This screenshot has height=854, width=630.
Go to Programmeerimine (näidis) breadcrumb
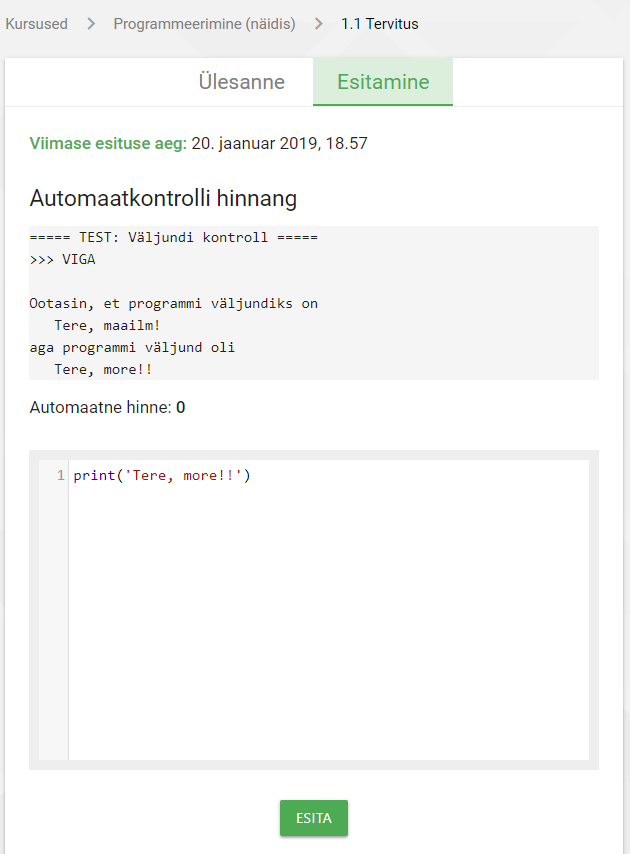coord(204,24)
